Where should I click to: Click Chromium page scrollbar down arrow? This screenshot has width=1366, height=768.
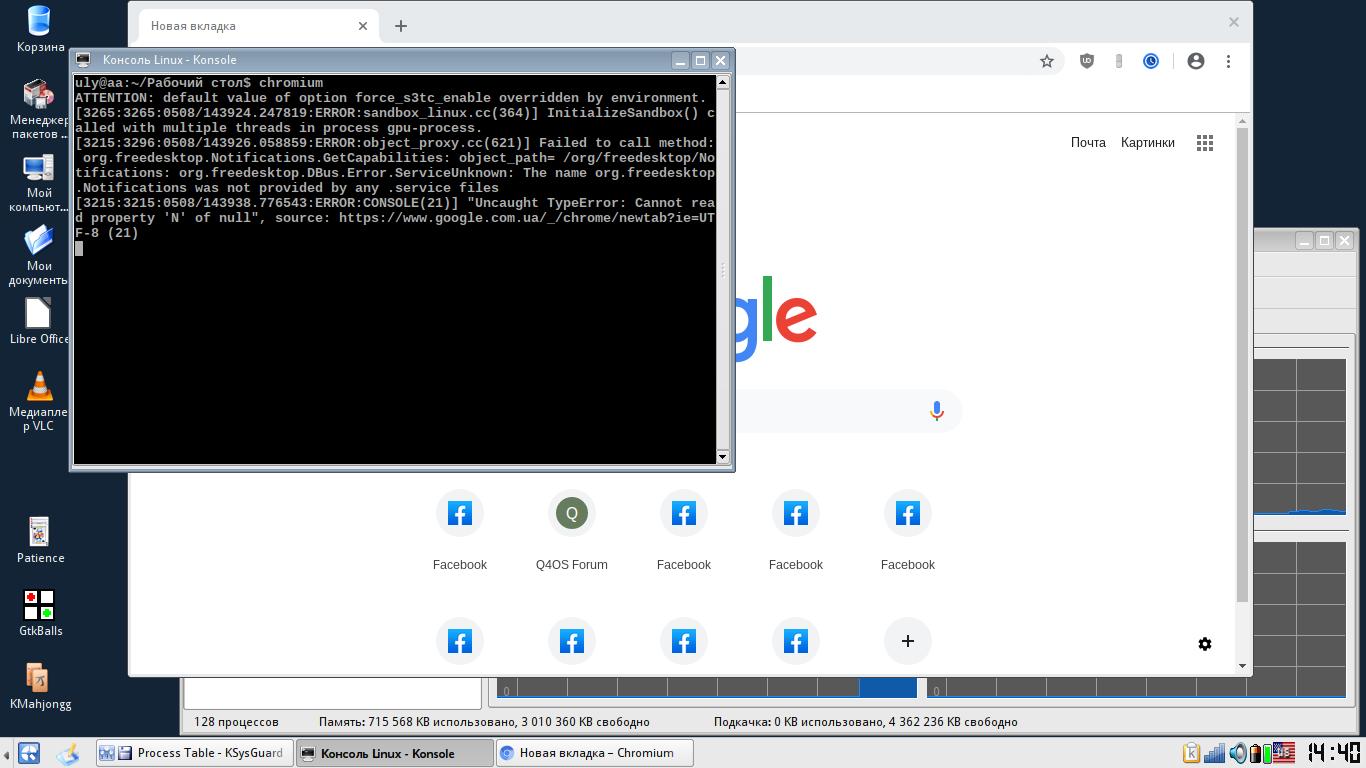click(x=1243, y=665)
